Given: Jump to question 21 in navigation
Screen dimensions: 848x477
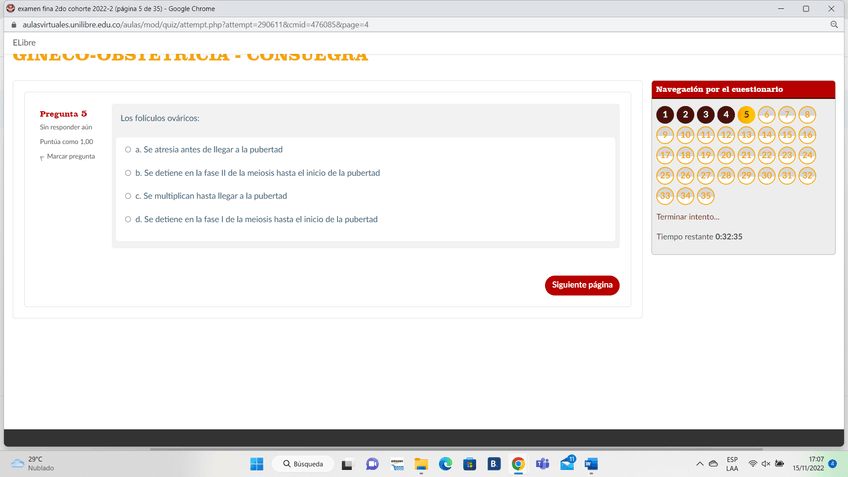Looking at the screenshot, I should pyautogui.click(x=746, y=155).
